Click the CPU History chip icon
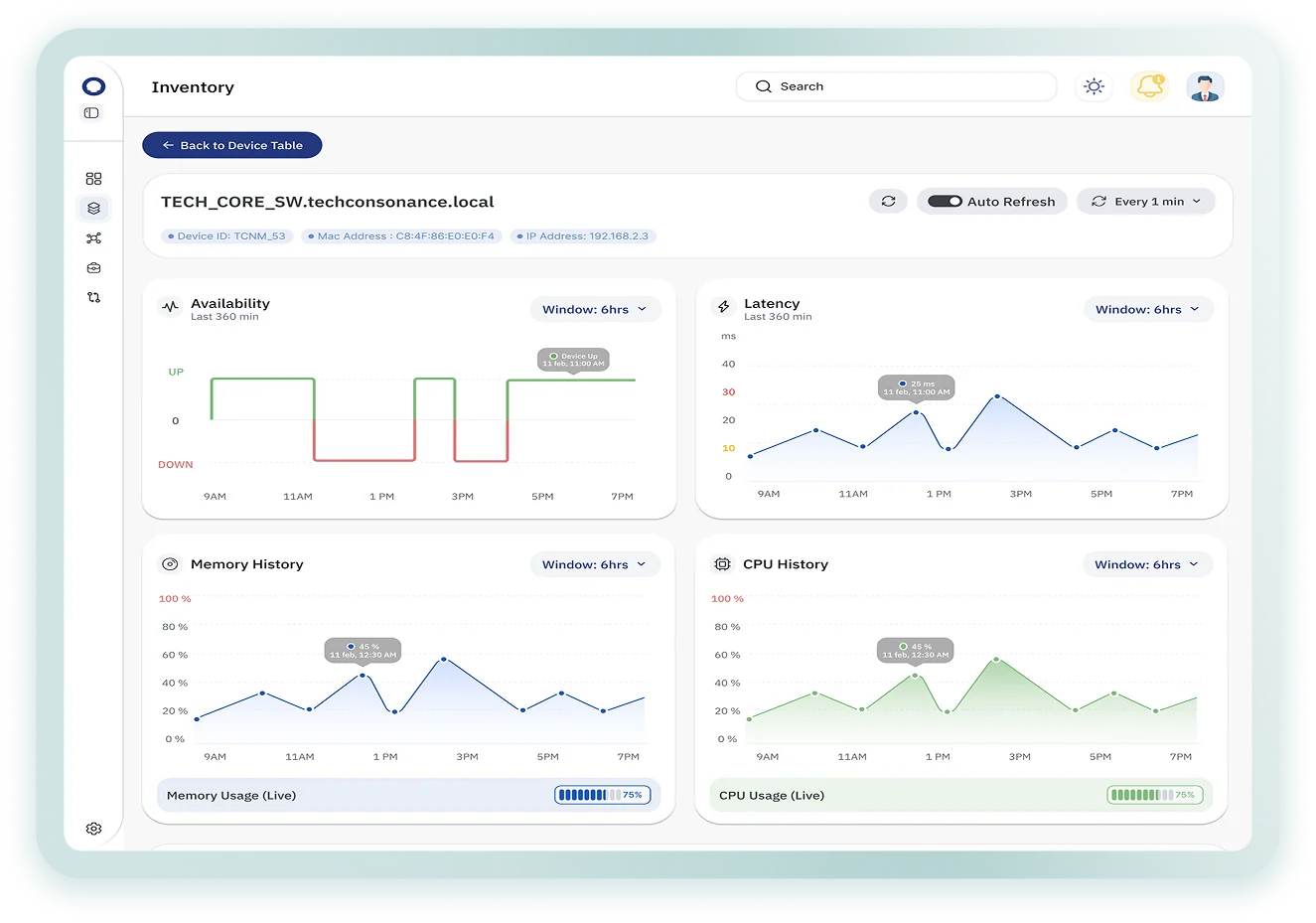 722,564
